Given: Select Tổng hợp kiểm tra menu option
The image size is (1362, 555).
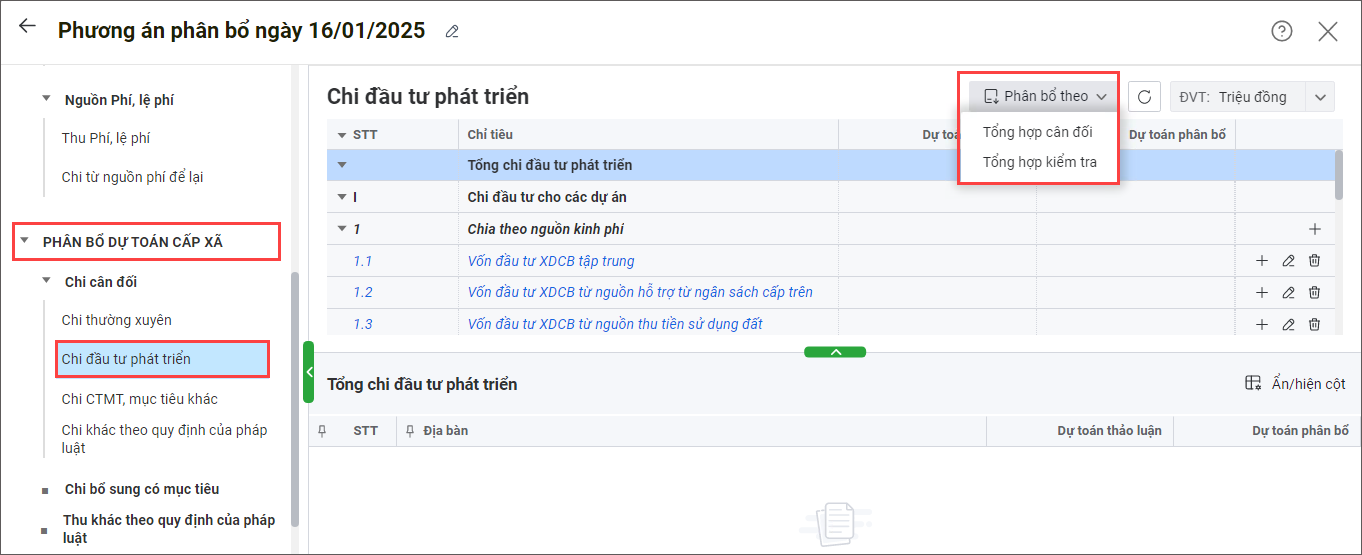Looking at the screenshot, I should [x=1039, y=162].
